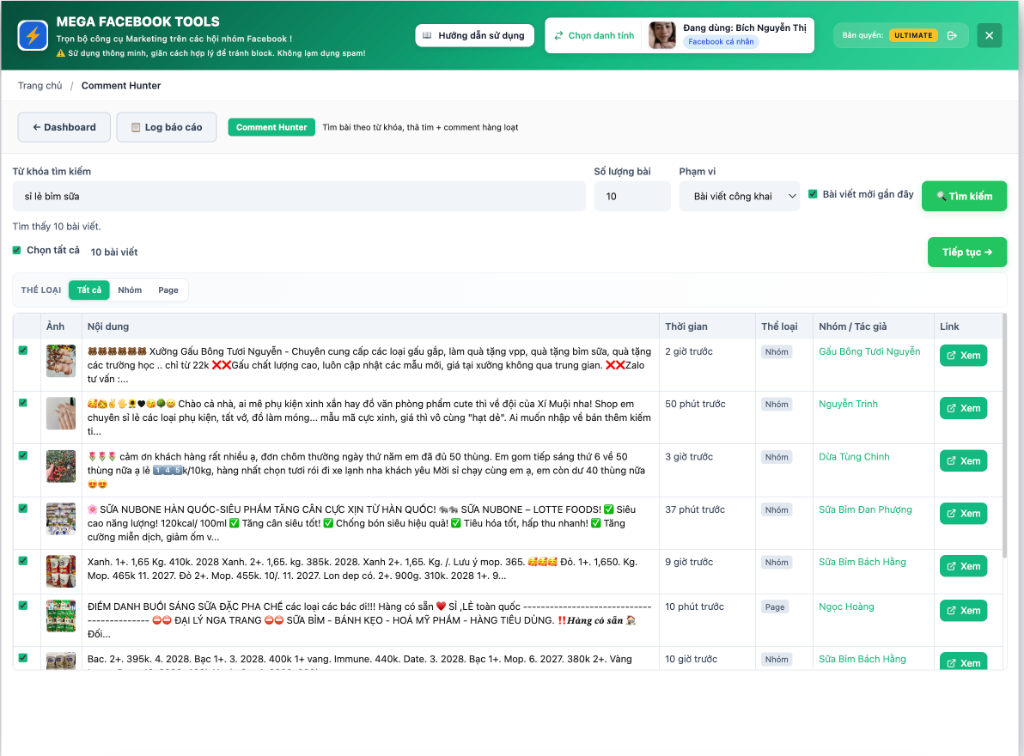Click text "37 phút trước"
1024x756 pixels.
[695, 510]
